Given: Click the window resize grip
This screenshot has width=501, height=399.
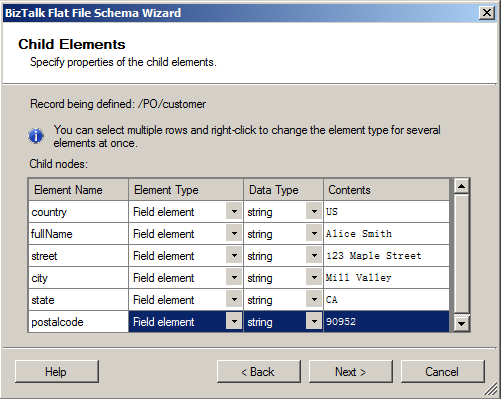Looking at the screenshot, I should coord(491,389).
